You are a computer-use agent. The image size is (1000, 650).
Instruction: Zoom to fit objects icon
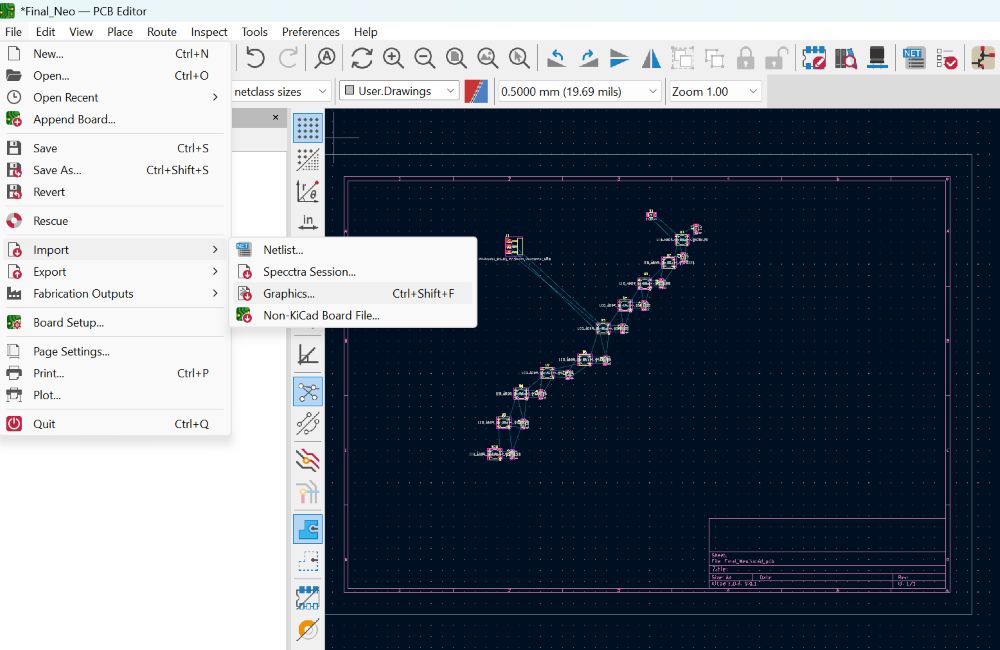point(488,59)
